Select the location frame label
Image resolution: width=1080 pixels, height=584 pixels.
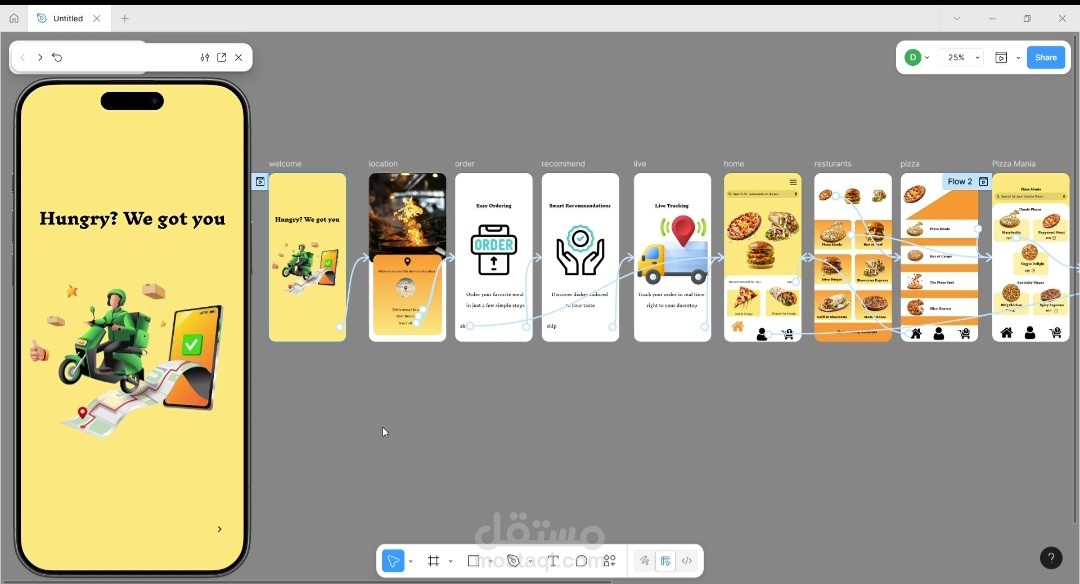click(x=383, y=164)
